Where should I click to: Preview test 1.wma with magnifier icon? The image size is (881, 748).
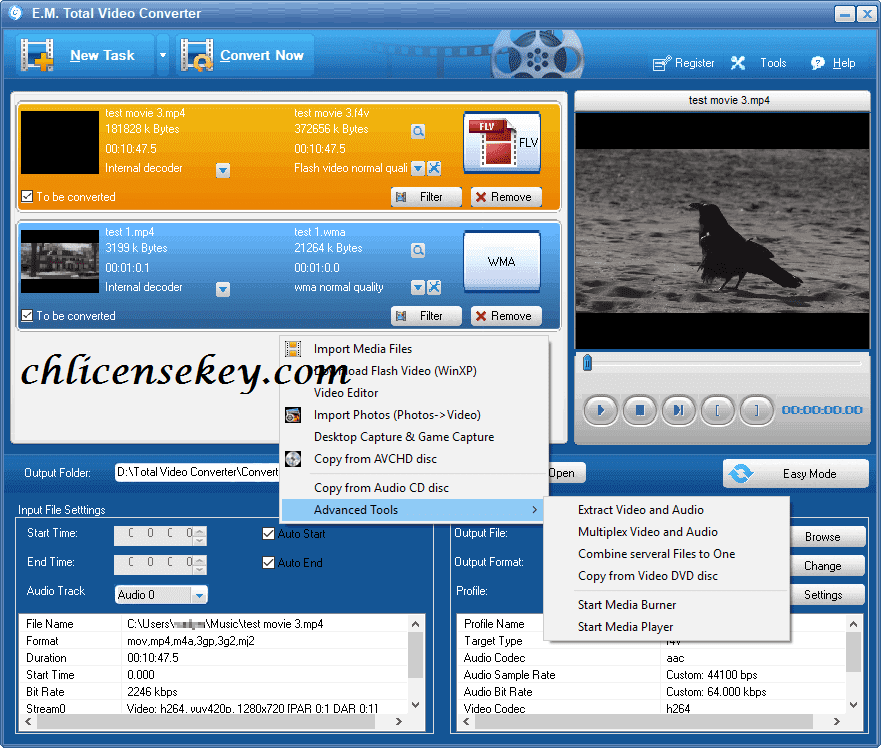(417, 250)
